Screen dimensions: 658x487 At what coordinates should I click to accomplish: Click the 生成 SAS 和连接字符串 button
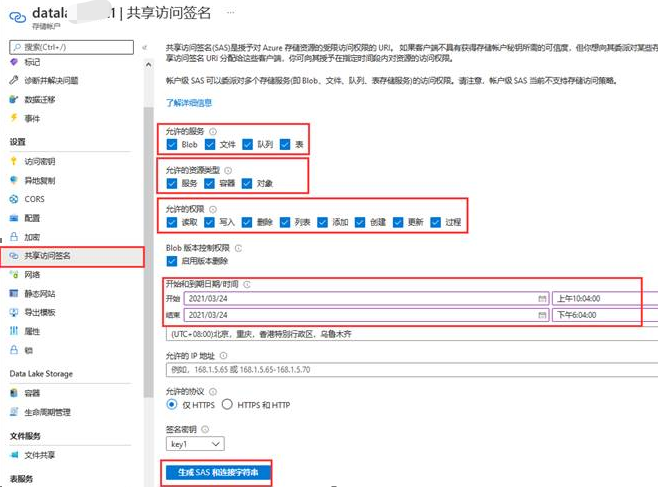pos(216,472)
